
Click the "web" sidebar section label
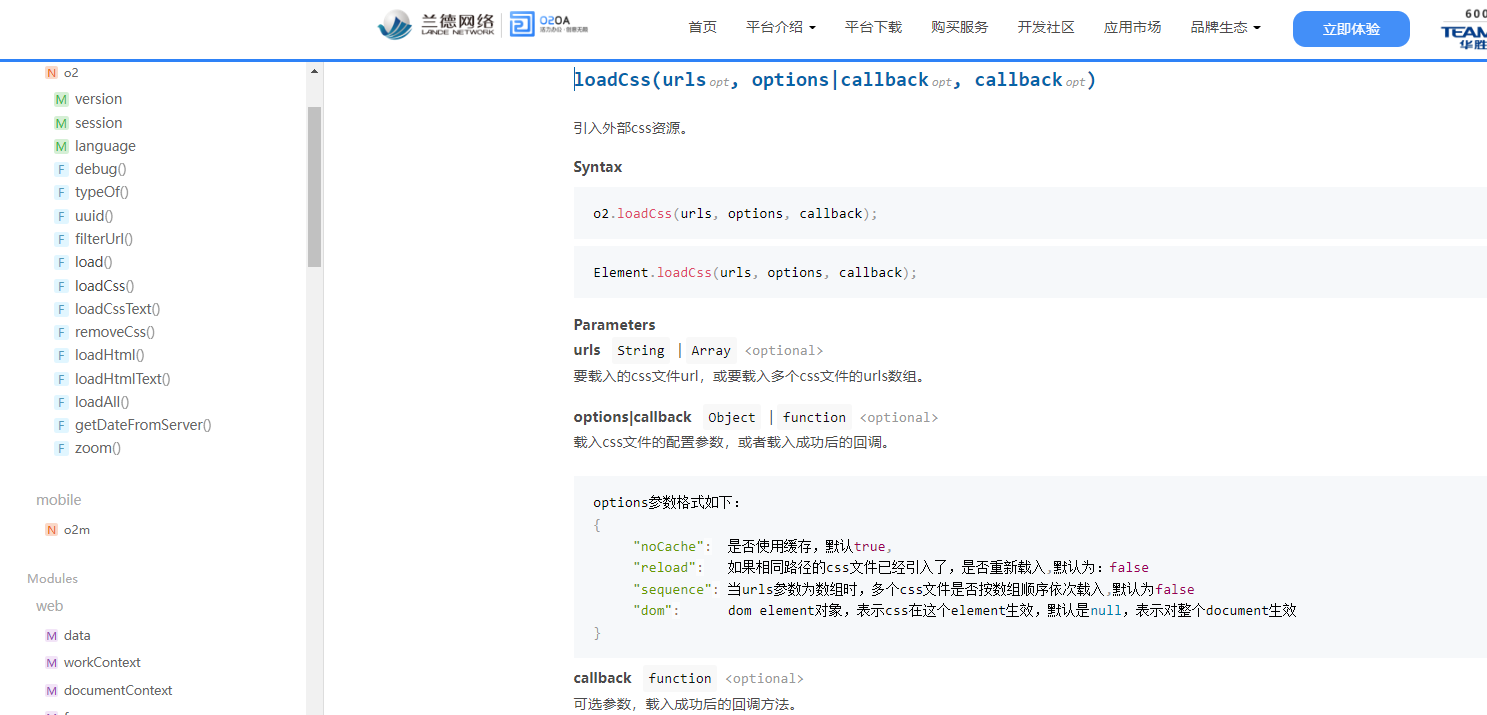point(50,606)
